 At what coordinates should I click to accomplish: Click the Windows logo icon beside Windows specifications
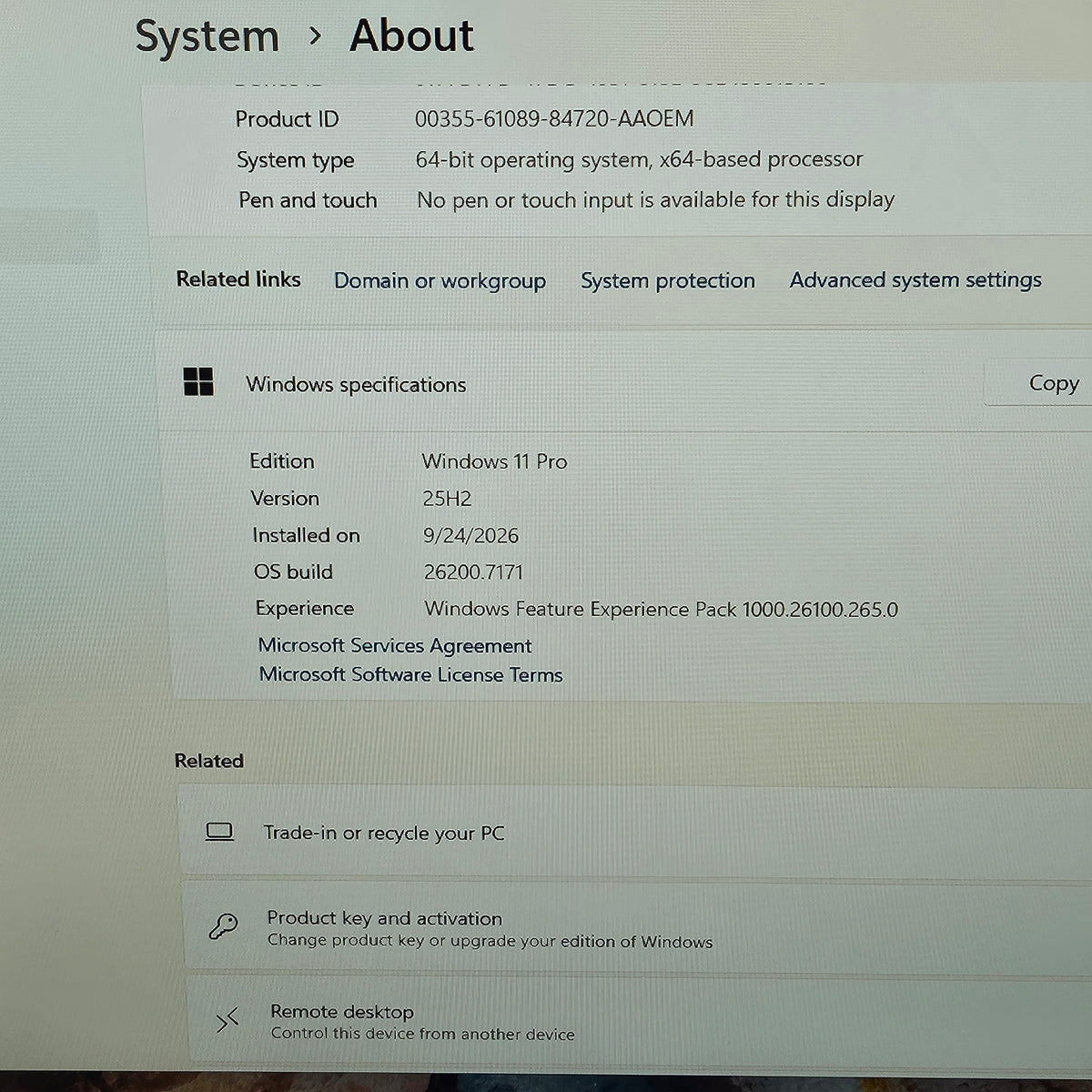[x=198, y=382]
